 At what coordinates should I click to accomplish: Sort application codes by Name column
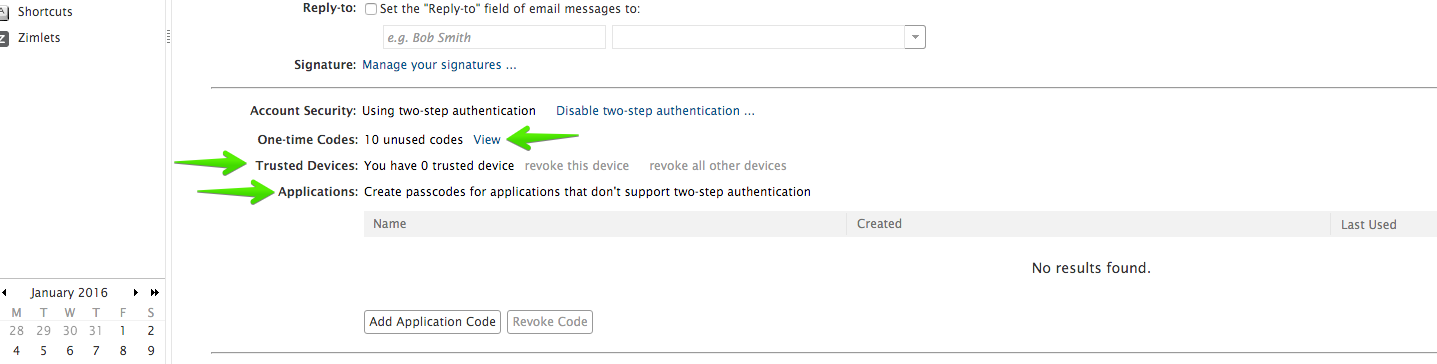605,224
